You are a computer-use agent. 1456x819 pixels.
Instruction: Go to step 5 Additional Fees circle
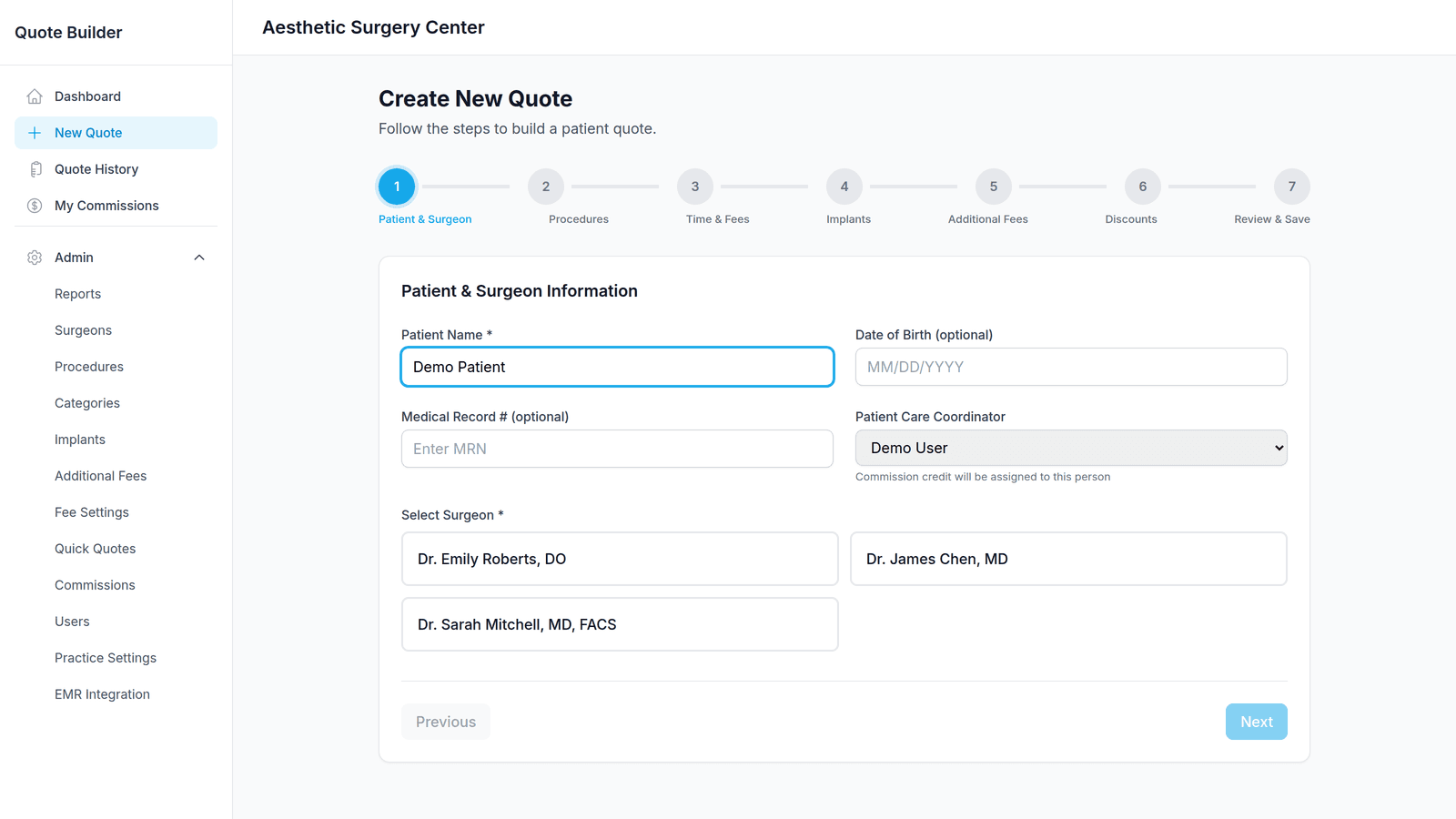point(994,187)
